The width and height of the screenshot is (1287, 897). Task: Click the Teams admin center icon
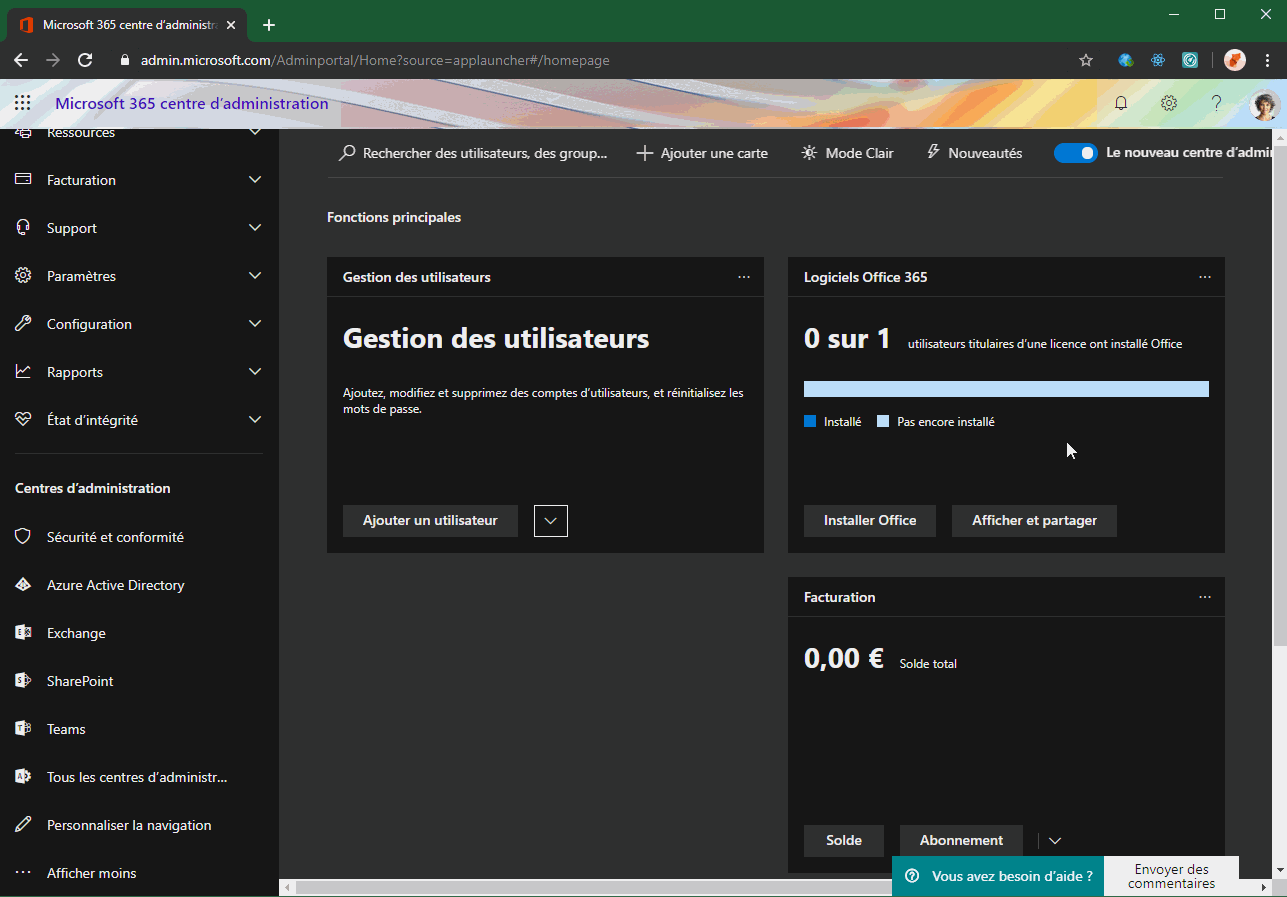tap(24, 729)
